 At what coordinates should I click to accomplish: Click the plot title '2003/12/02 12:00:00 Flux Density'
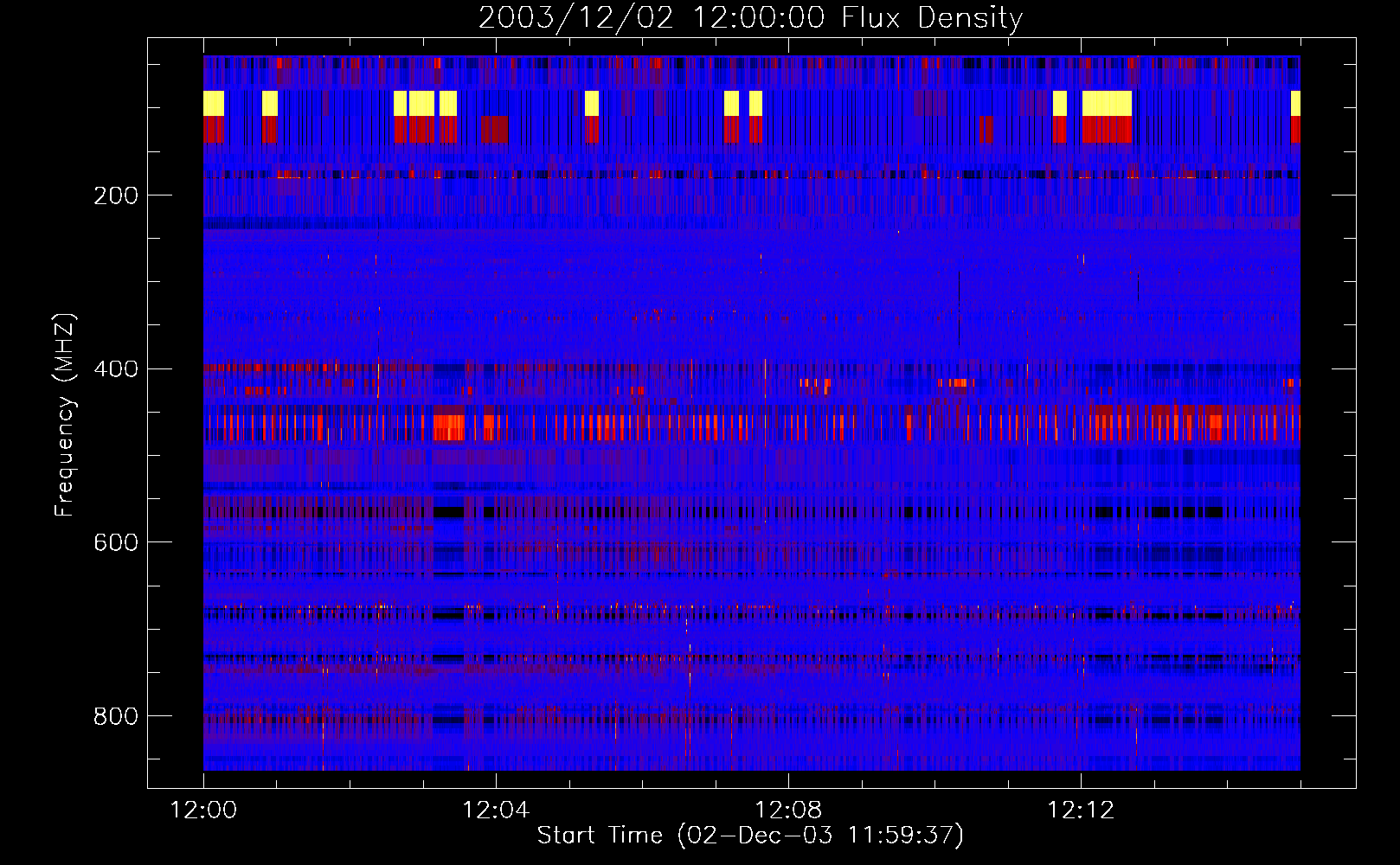[751, 17]
